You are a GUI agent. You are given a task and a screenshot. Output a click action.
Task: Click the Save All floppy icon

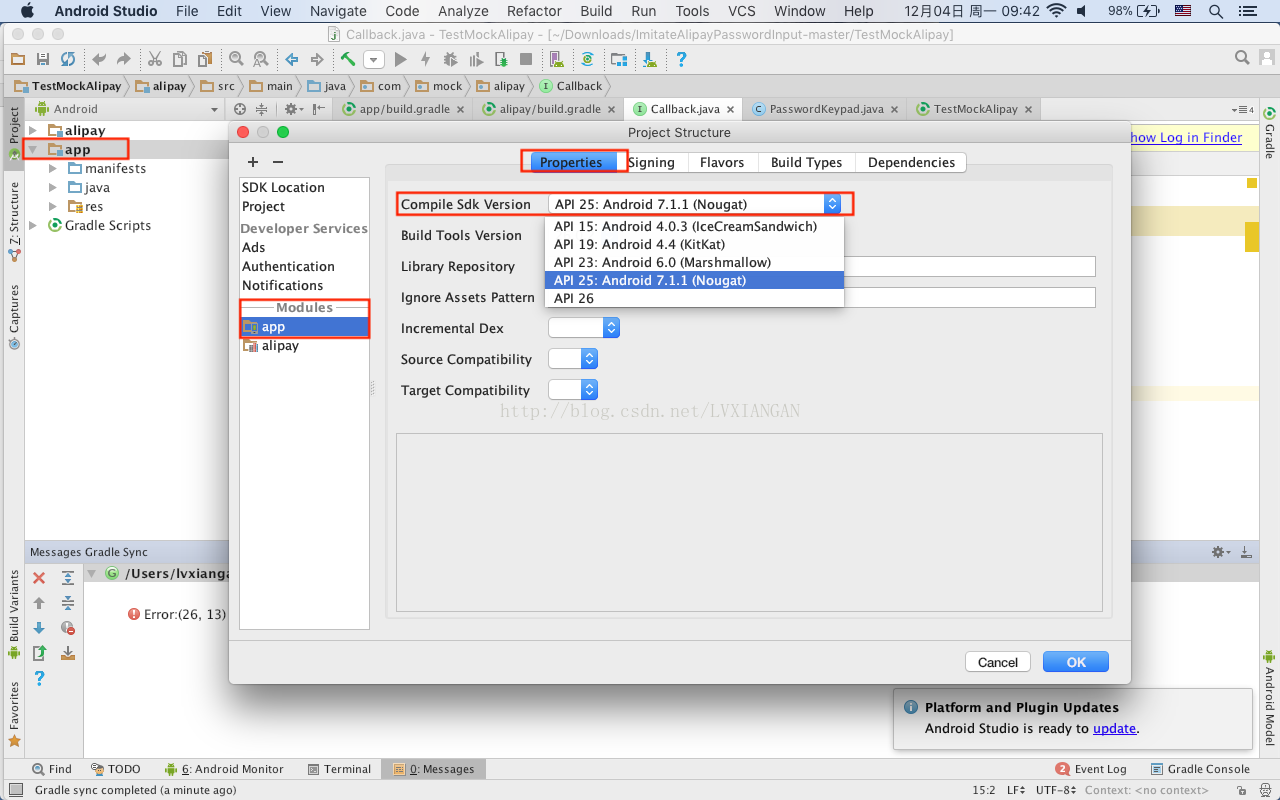click(x=43, y=59)
